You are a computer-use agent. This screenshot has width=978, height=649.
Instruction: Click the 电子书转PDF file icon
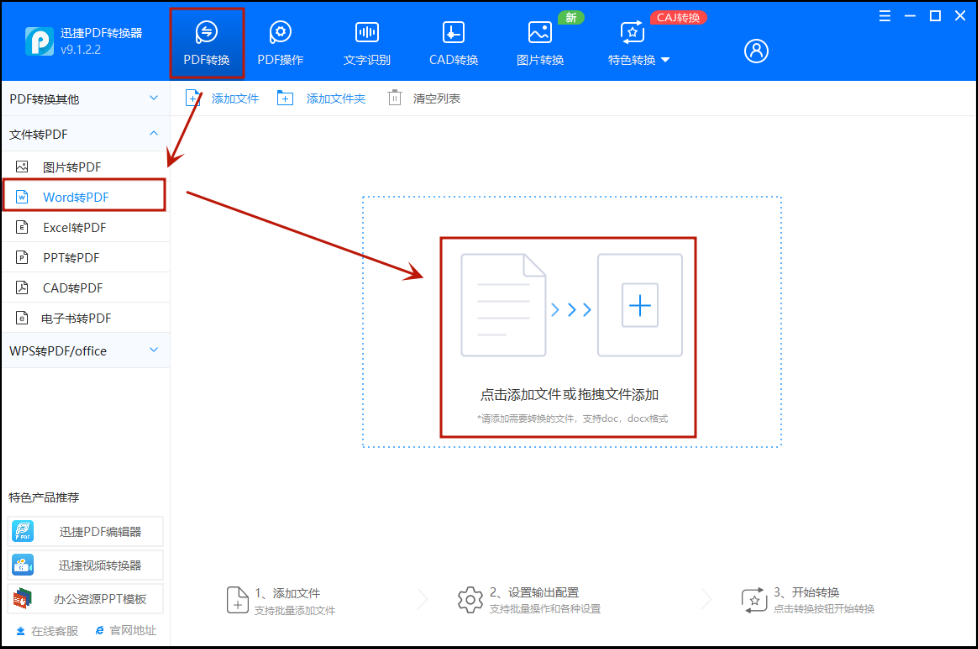pyautogui.click(x=22, y=318)
